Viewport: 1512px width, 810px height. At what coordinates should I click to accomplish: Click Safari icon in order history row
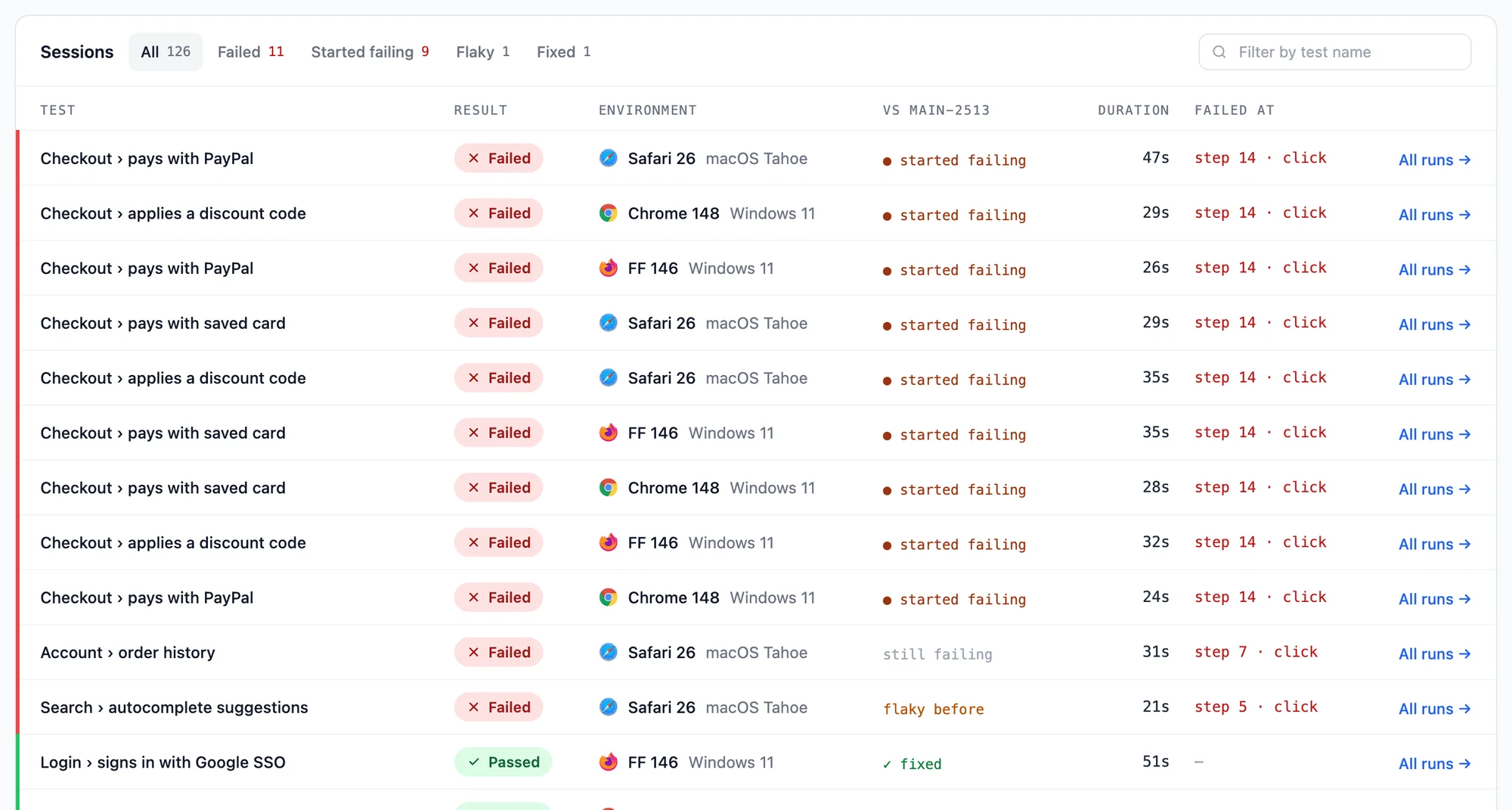609,652
